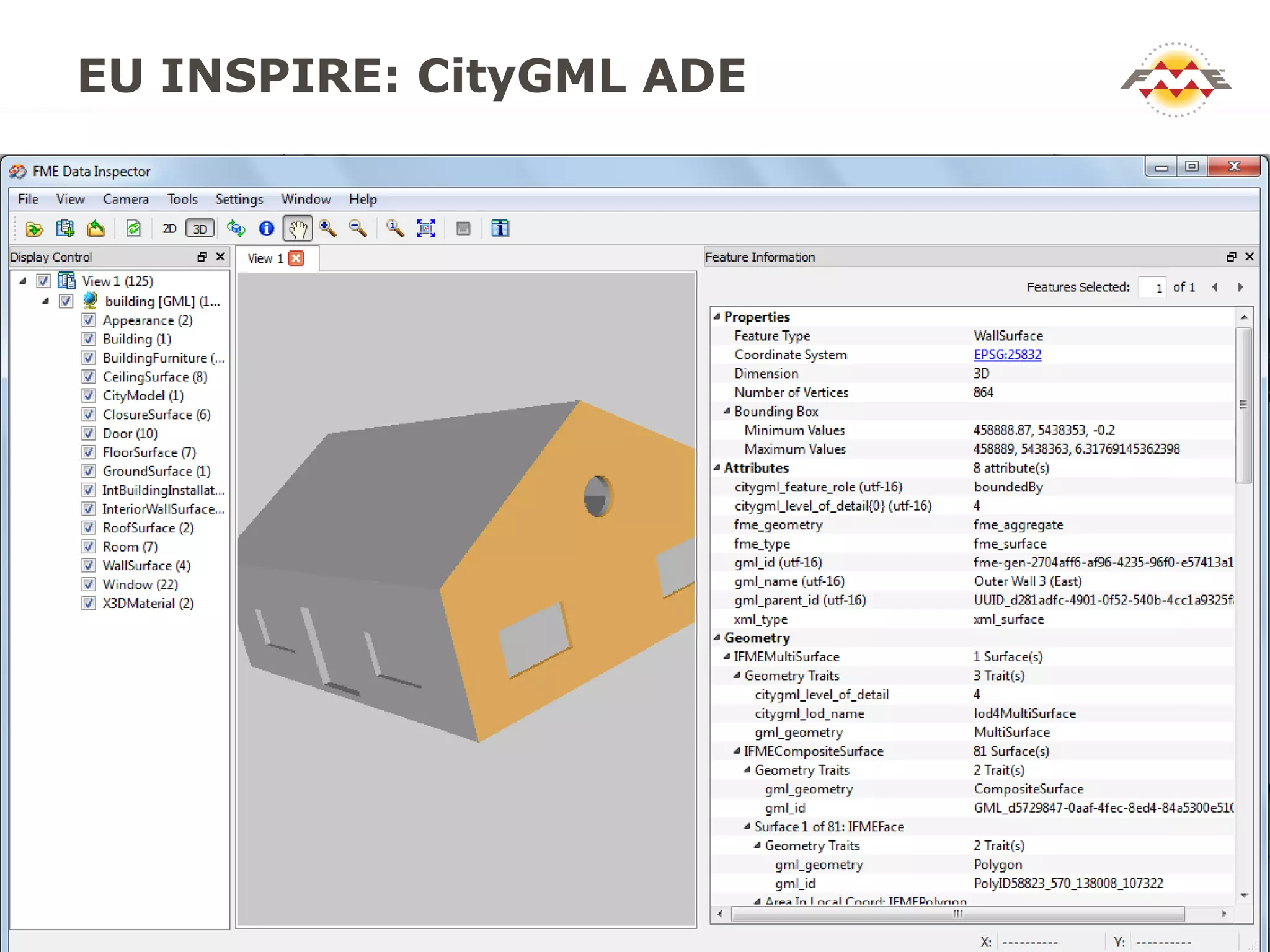Hide the RoofSurface (2) layer

point(89,527)
